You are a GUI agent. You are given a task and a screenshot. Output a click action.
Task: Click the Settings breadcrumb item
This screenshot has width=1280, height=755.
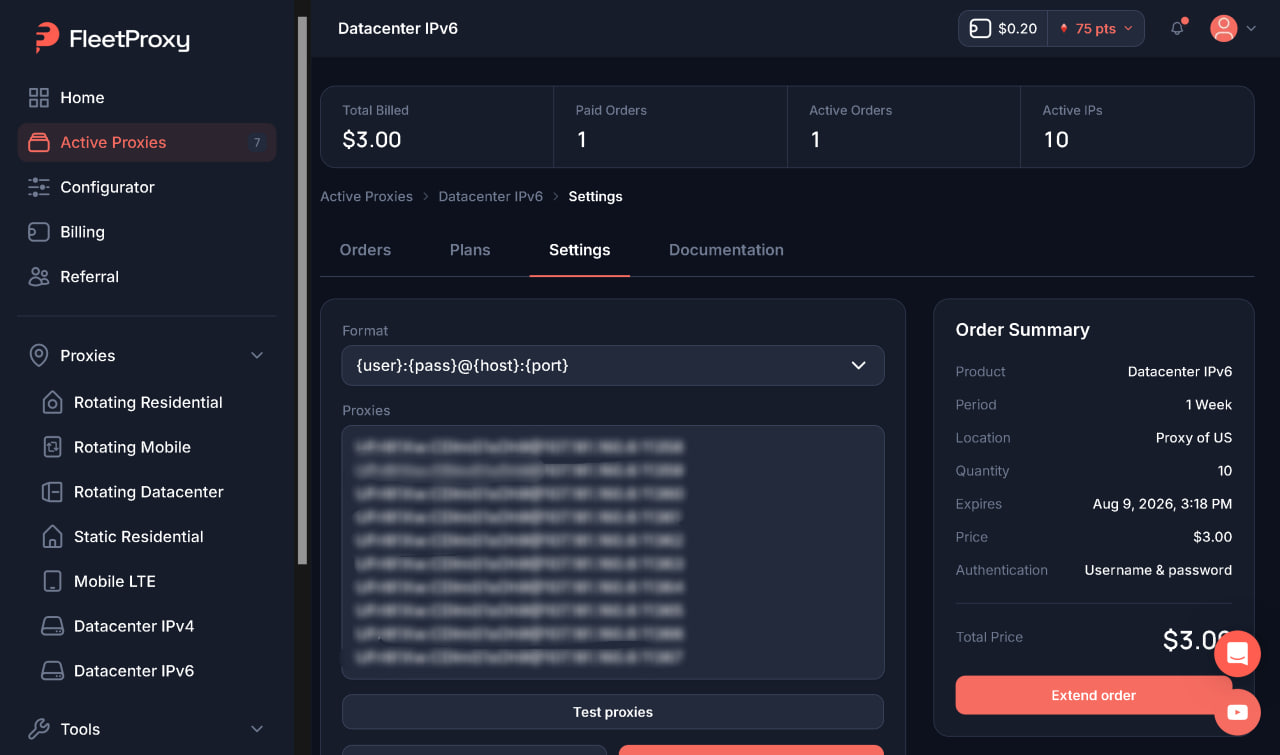(595, 197)
